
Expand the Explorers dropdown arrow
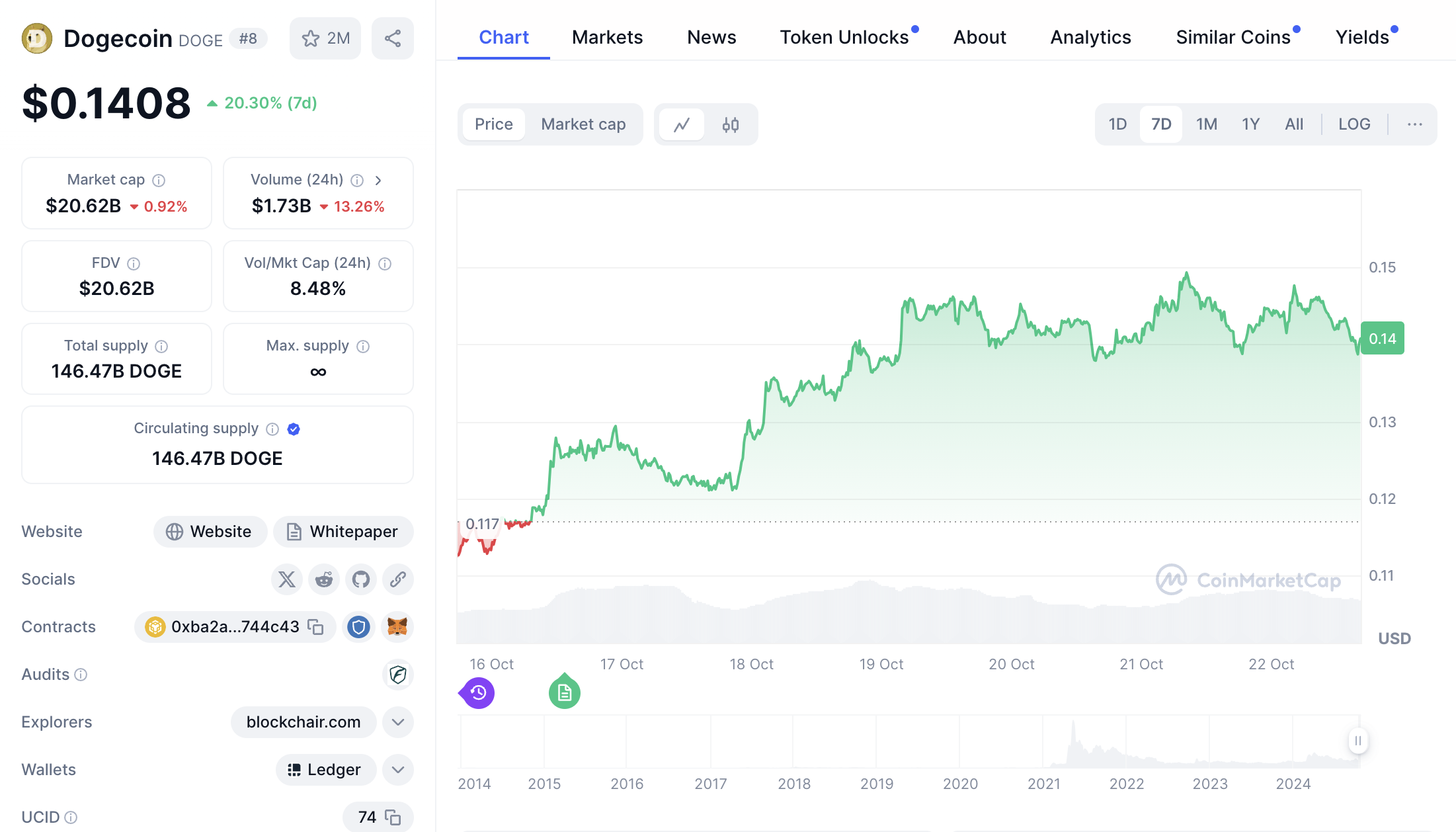tap(398, 722)
